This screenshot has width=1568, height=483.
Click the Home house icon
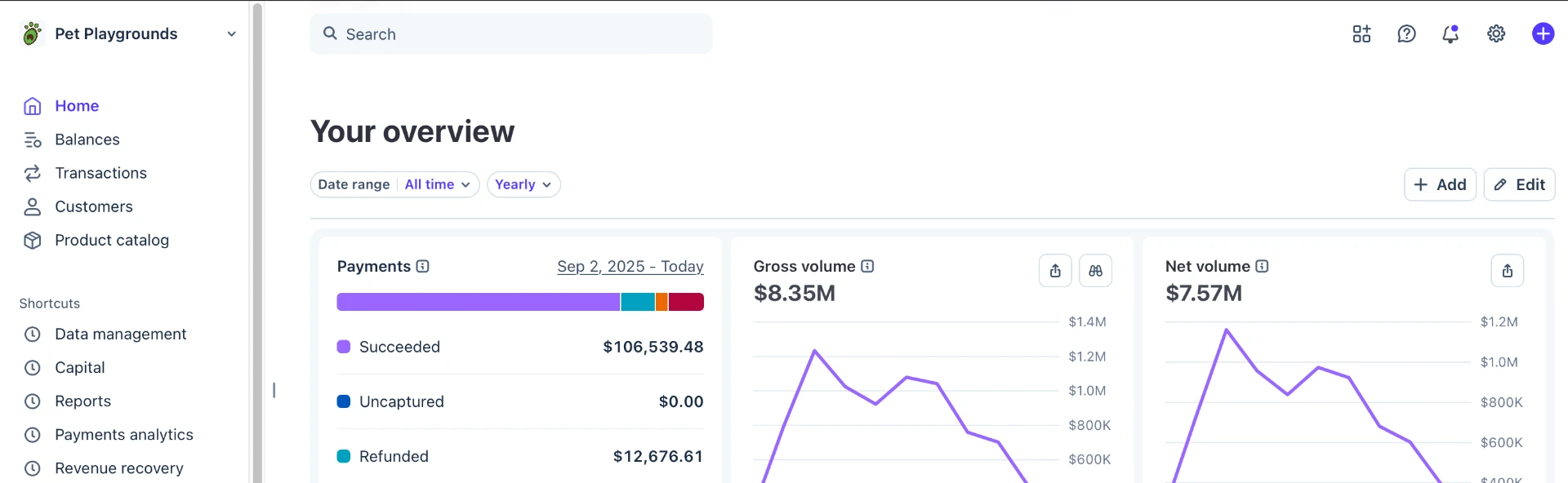33,106
